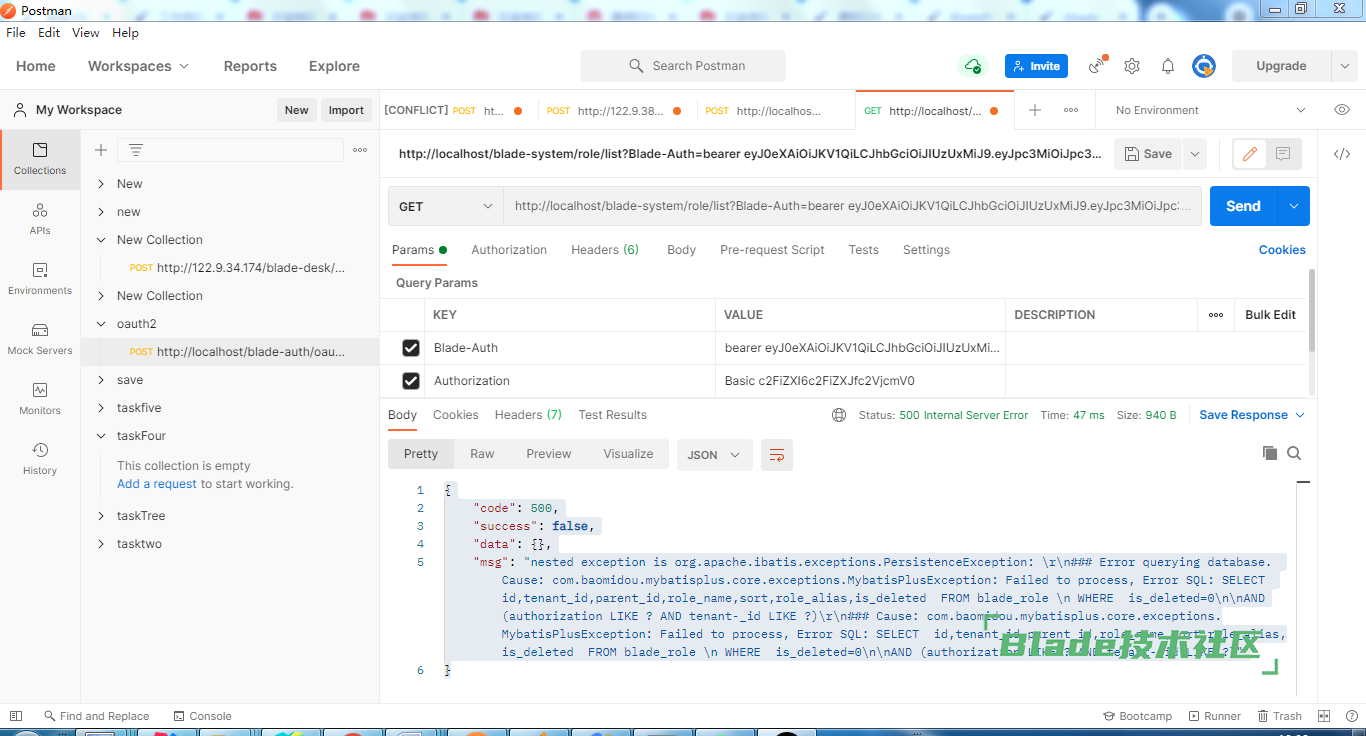Click the New button in My Workspace
The height and width of the screenshot is (736, 1366).
296,110
